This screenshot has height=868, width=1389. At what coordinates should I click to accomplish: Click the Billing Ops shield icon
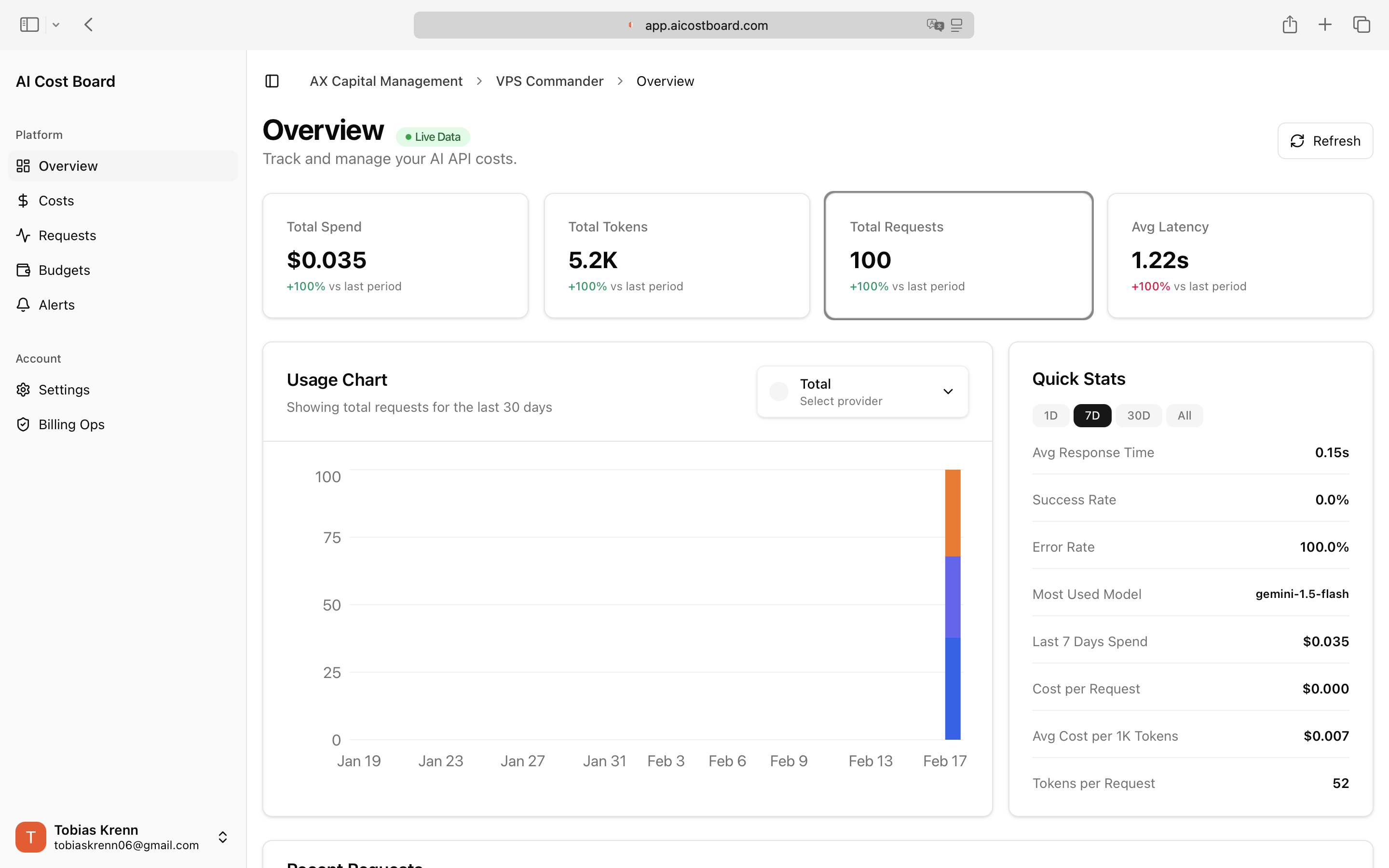click(x=24, y=424)
